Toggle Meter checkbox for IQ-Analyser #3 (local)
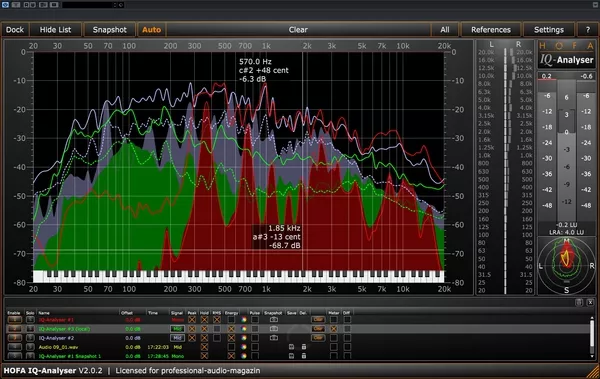This screenshot has height=379, width=600. tap(334, 329)
